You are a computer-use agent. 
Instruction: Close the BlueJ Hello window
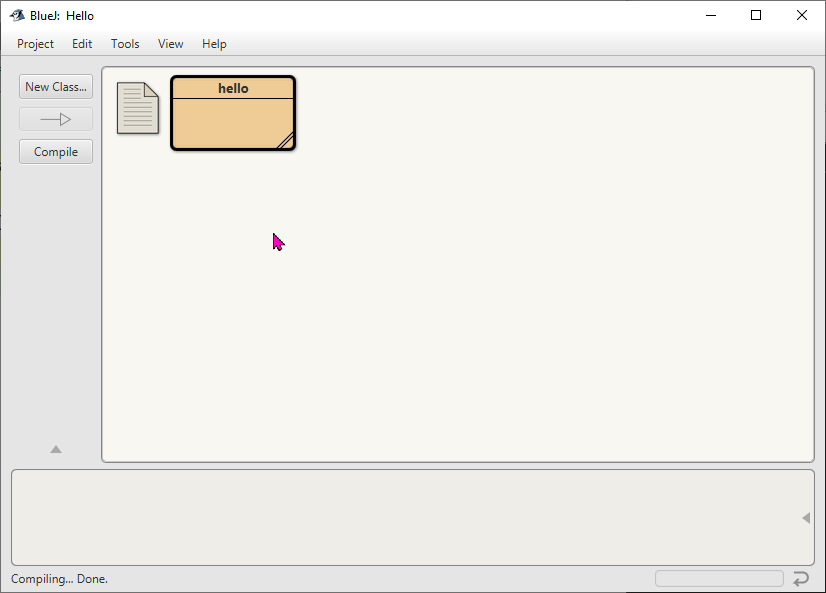tap(802, 15)
